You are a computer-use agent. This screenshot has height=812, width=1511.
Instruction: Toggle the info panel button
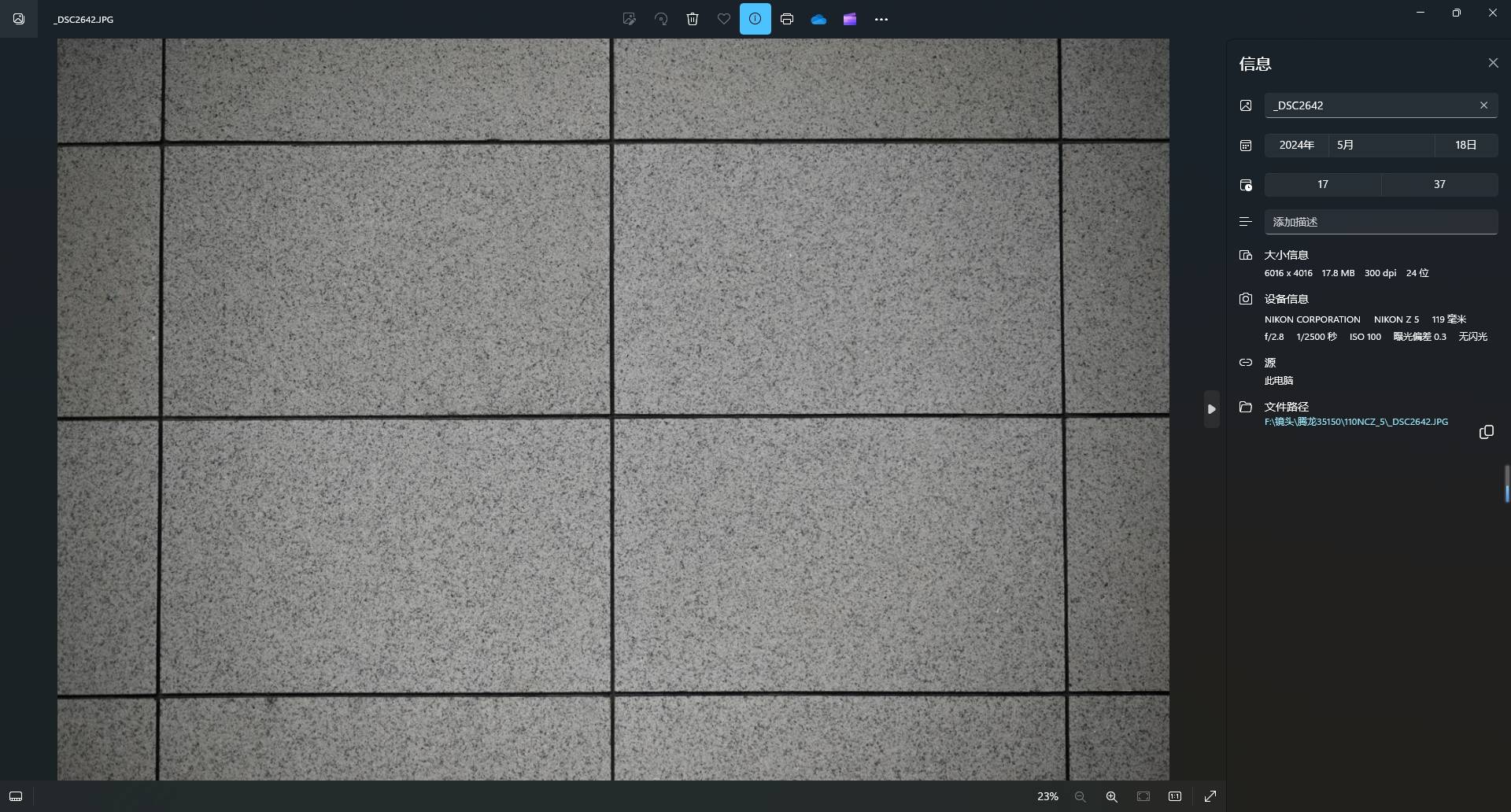tap(755, 19)
